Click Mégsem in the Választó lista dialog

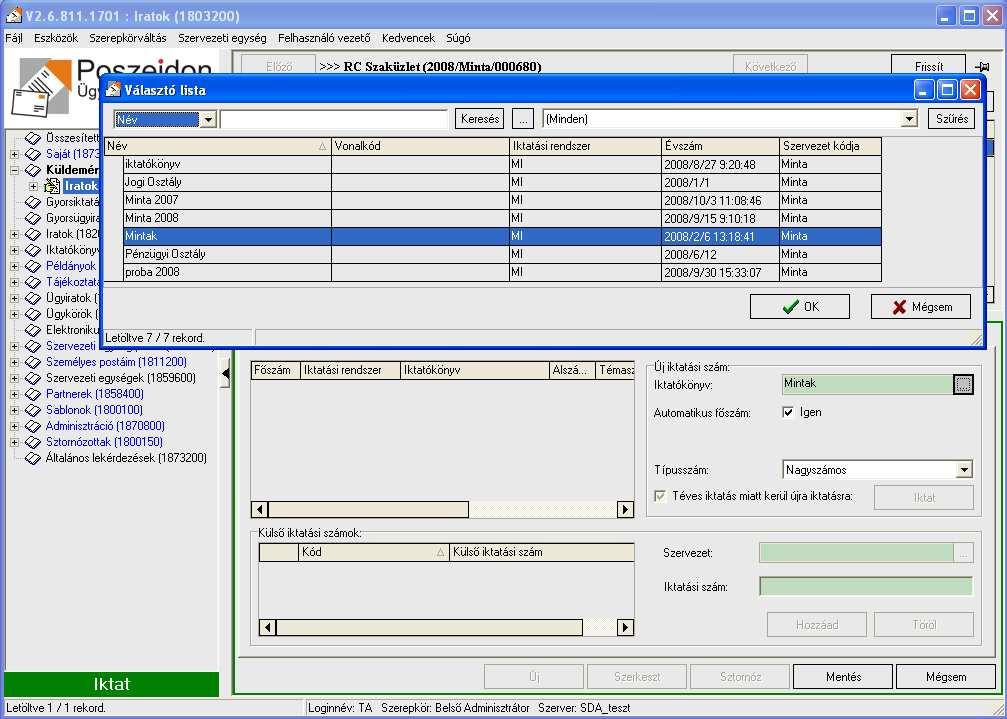coord(921,307)
